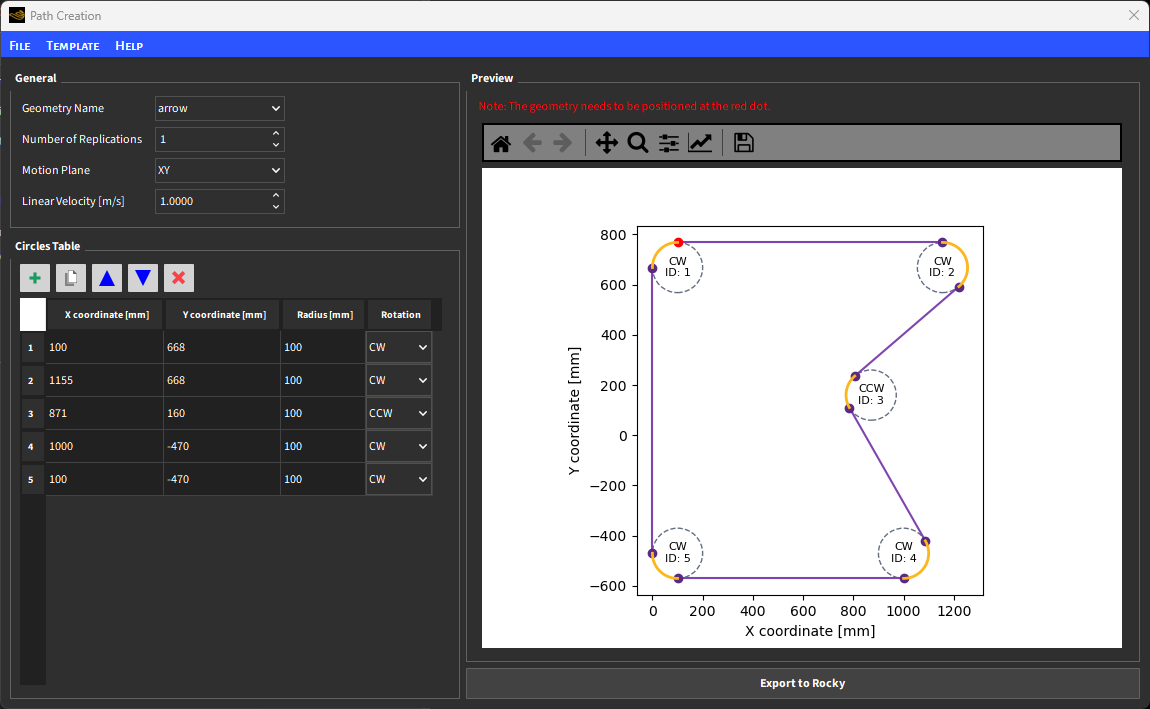Go forward to next plot view

[563, 143]
